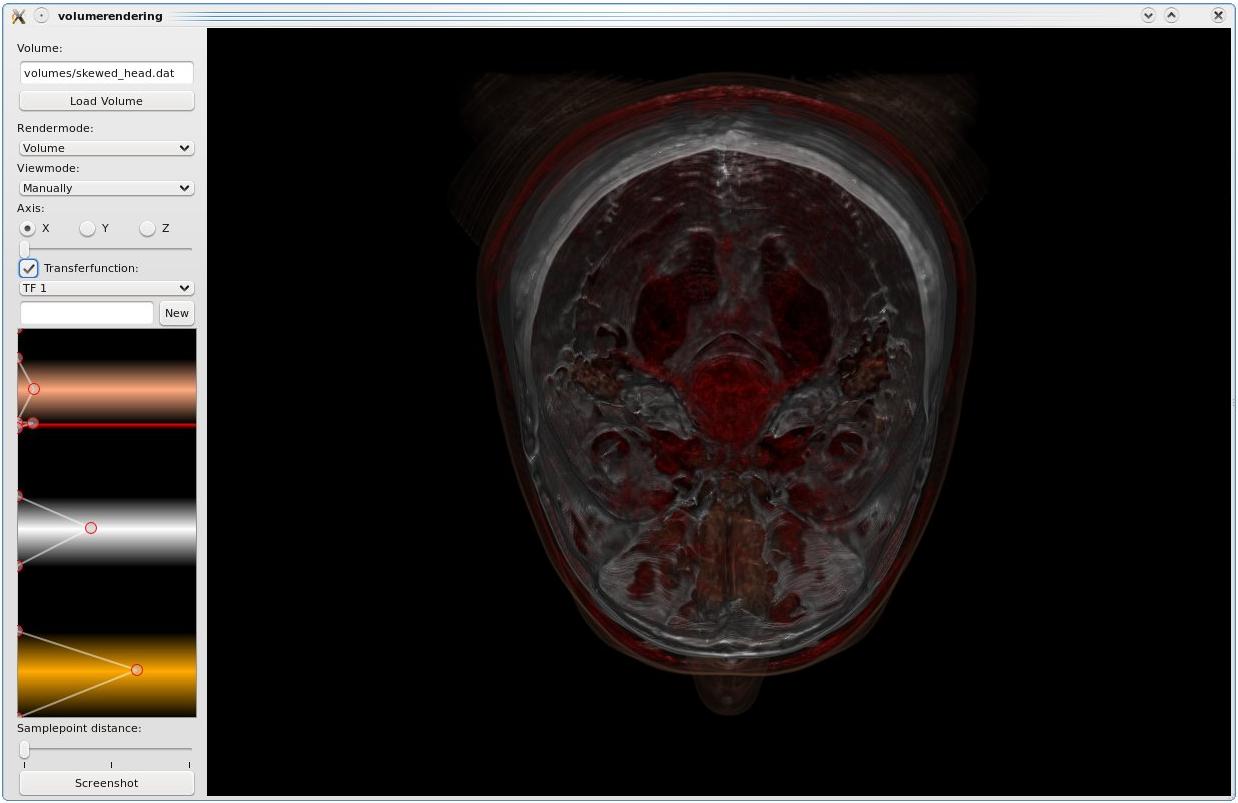The width and height of the screenshot is (1238, 803).
Task: Click the round sticky button beside the title
Action: pyautogui.click(x=41, y=15)
